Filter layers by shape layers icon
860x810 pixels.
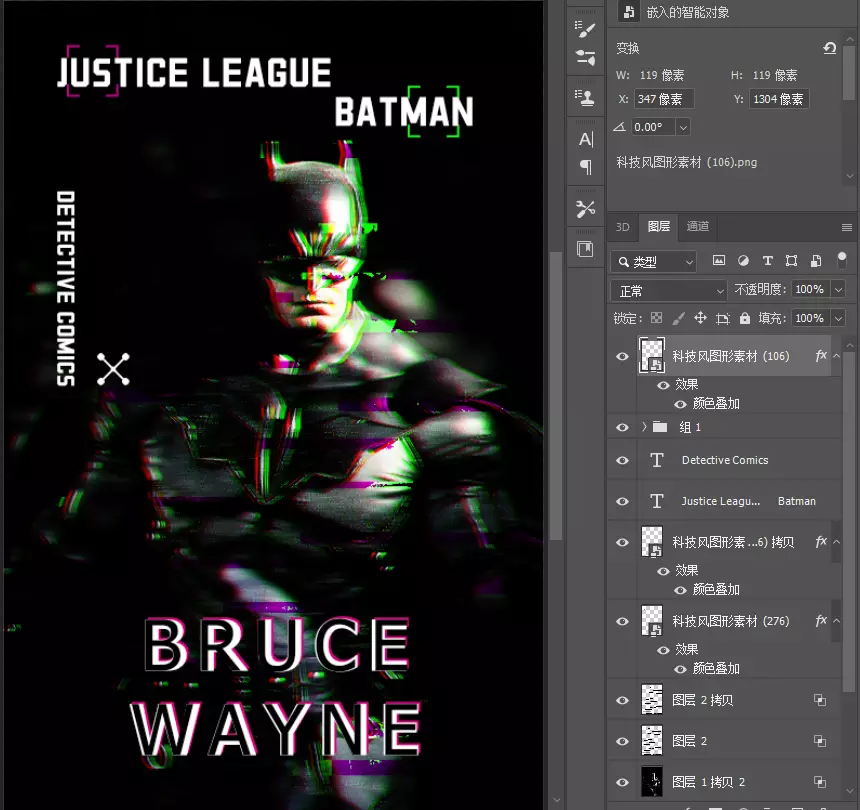[791, 260]
